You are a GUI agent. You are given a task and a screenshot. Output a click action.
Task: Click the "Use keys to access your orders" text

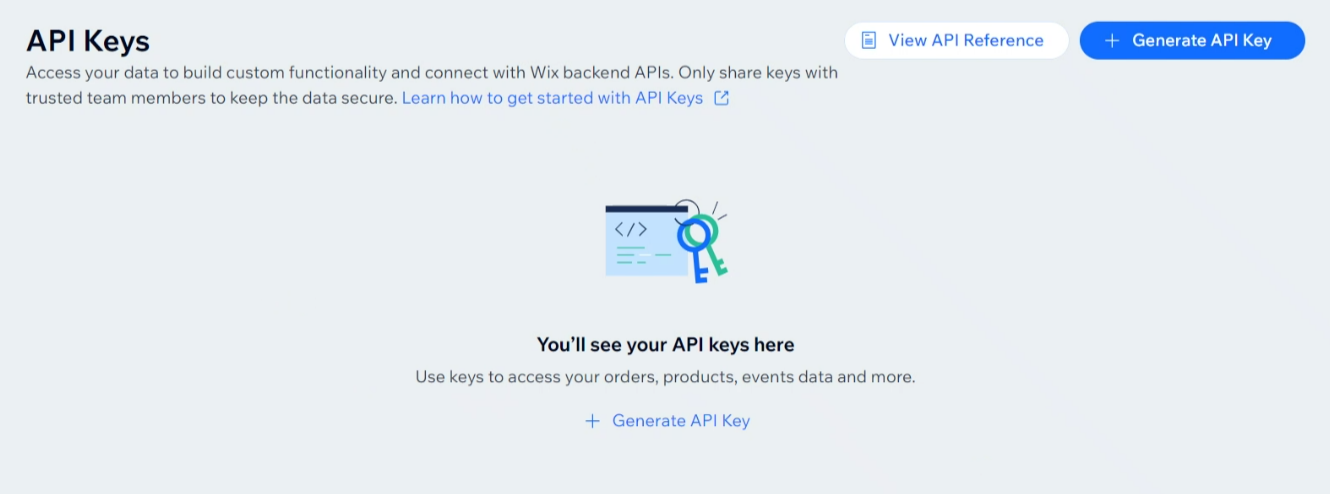coord(665,377)
